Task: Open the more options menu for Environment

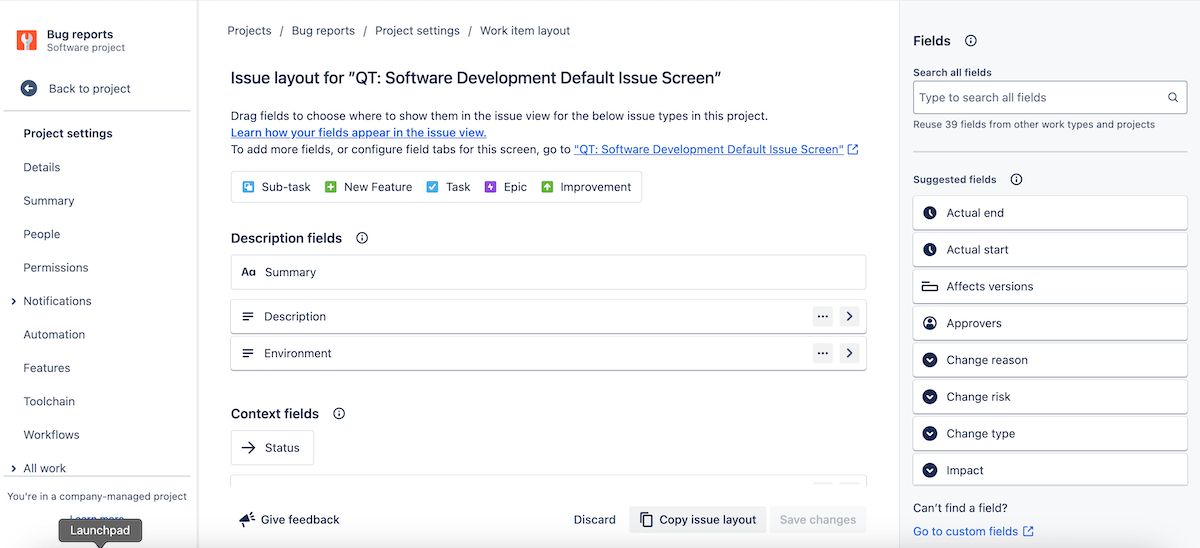Action: pos(823,353)
